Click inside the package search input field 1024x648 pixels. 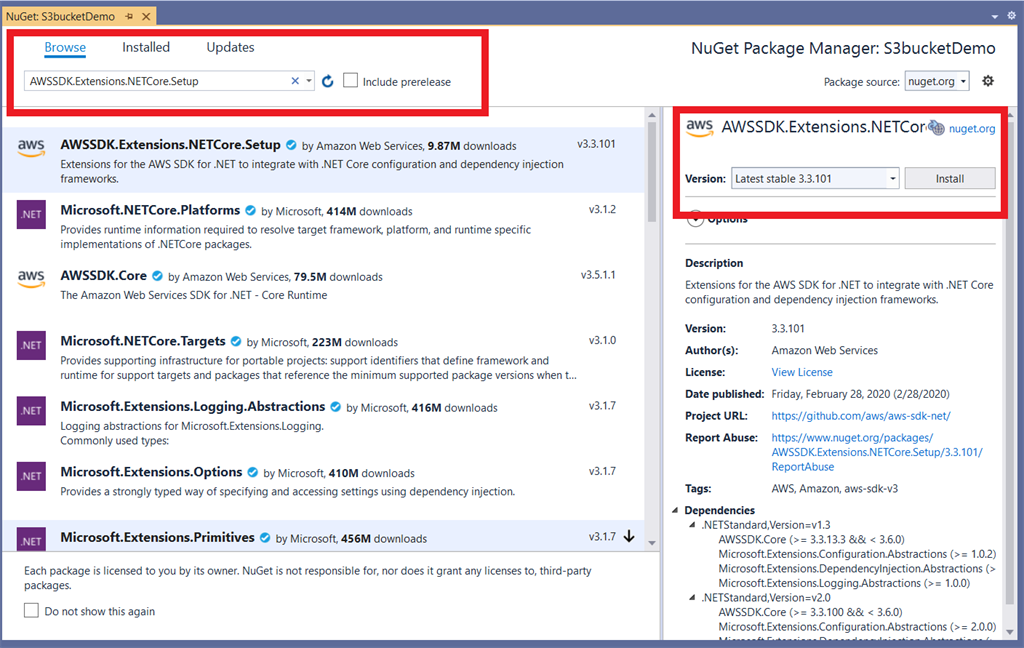[160, 81]
